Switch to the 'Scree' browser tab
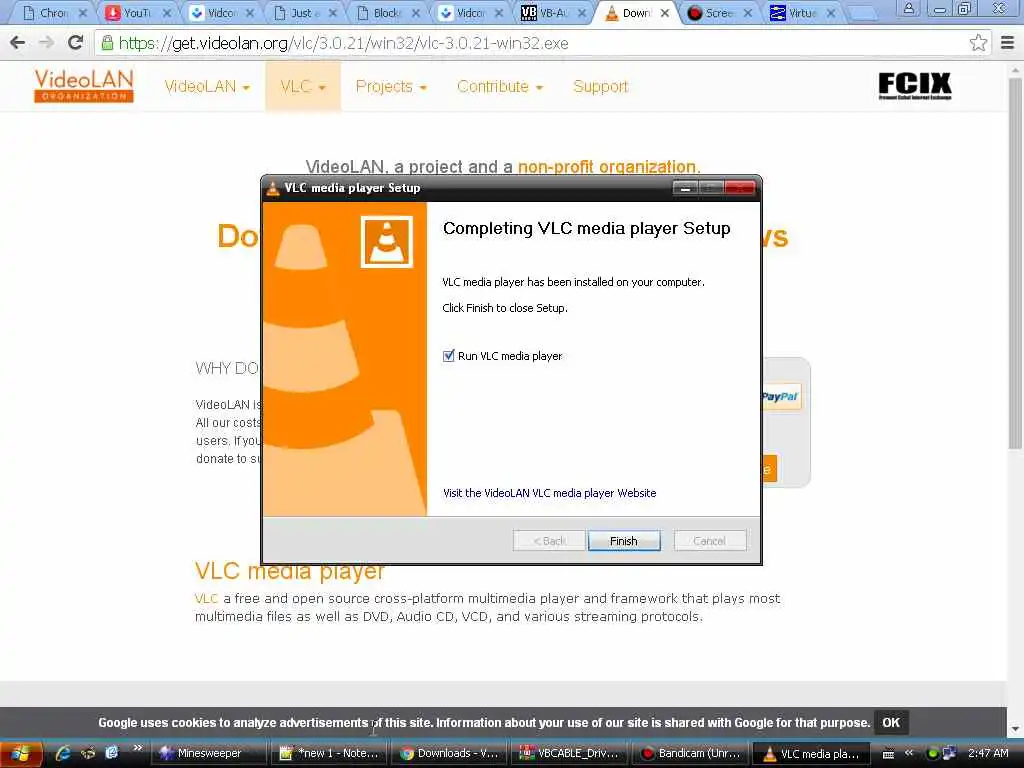The height and width of the screenshot is (768, 1024). (718, 12)
